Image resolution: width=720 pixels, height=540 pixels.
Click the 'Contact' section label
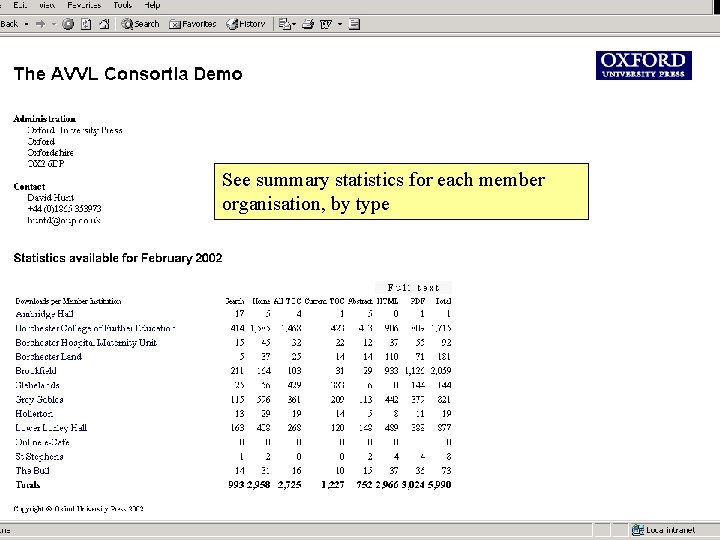(x=29, y=187)
